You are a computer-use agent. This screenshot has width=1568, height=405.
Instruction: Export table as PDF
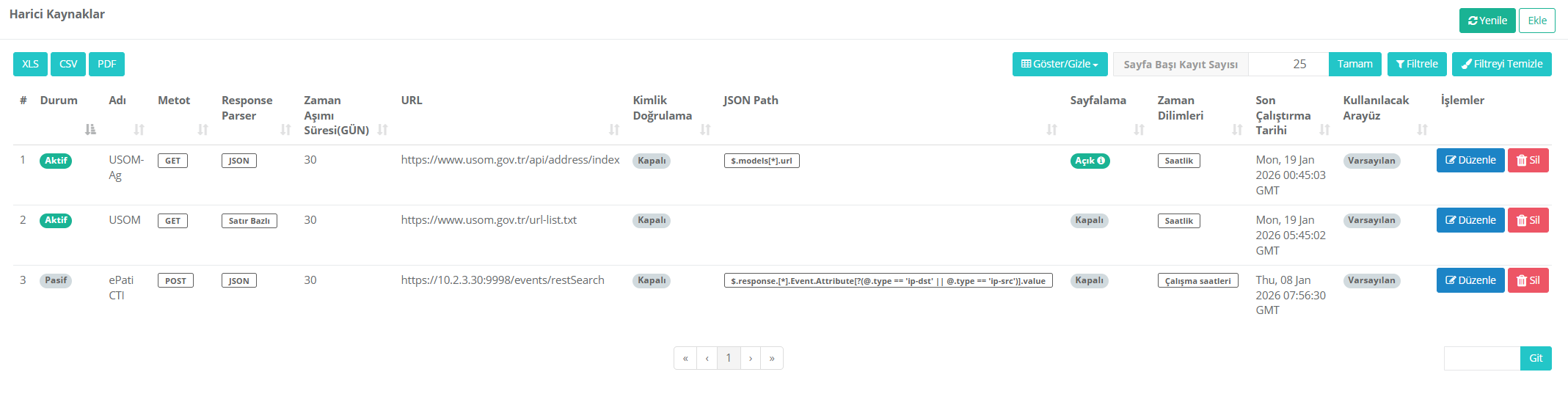pyautogui.click(x=106, y=64)
